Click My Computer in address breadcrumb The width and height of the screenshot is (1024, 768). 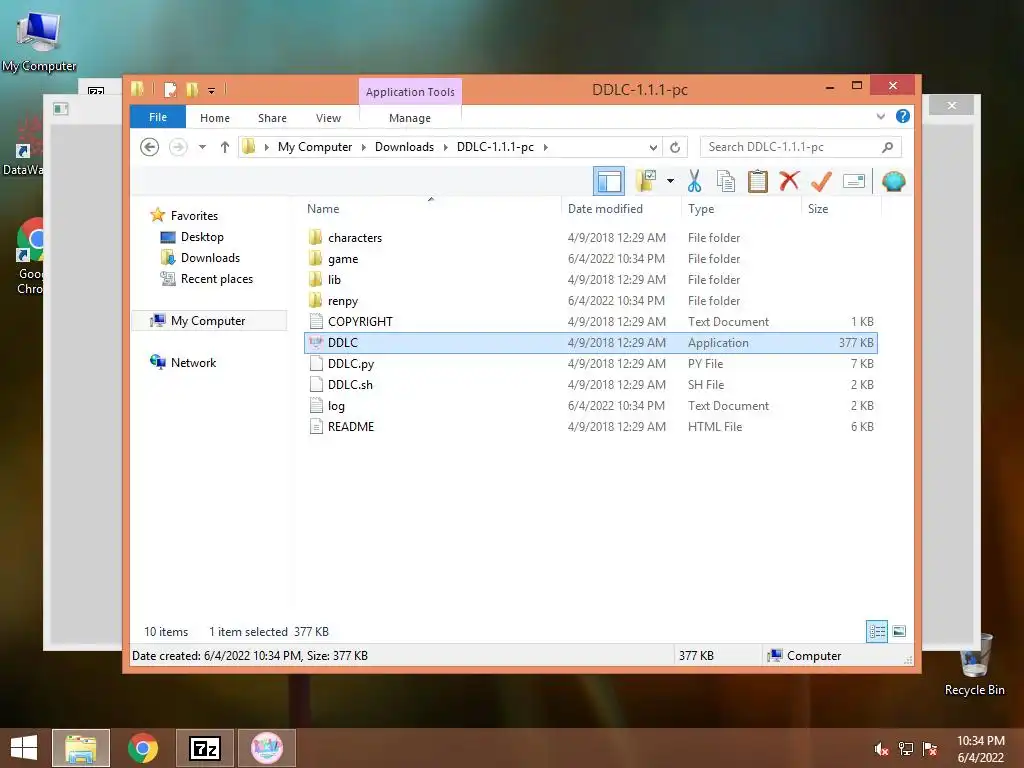[x=315, y=147]
